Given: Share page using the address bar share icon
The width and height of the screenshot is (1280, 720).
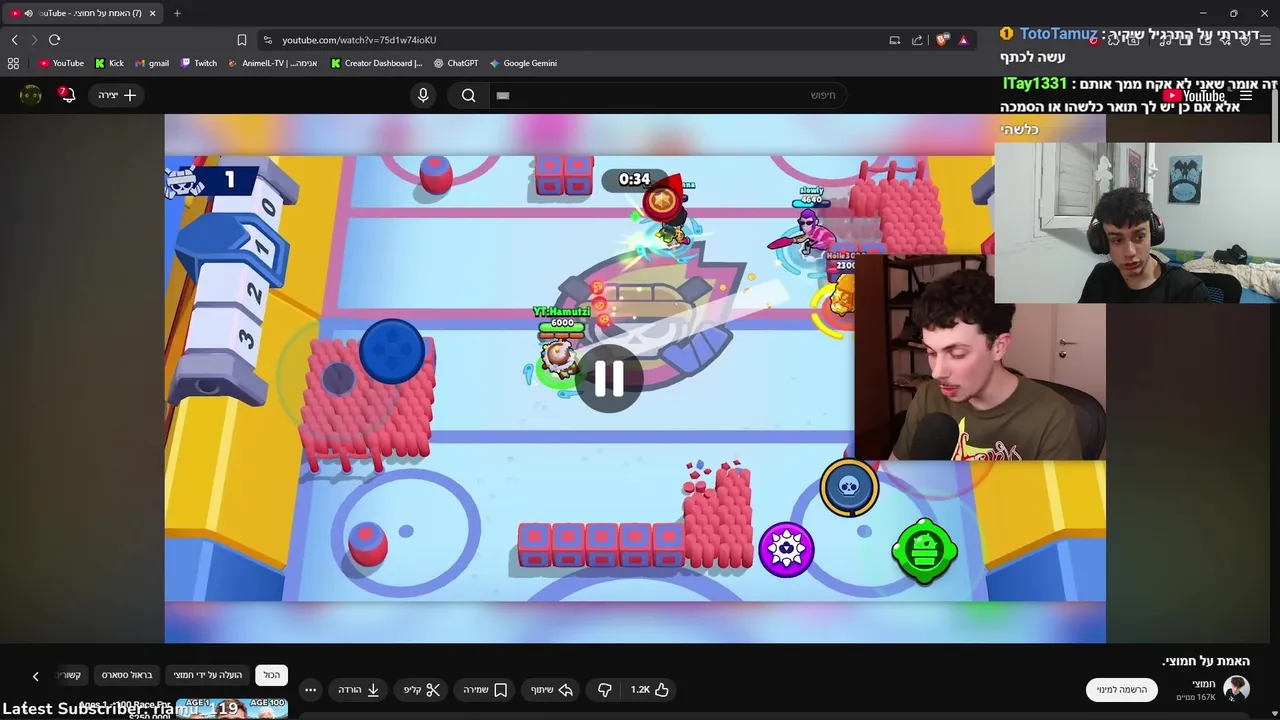Looking at the screenshot, I should click(917, 40).
